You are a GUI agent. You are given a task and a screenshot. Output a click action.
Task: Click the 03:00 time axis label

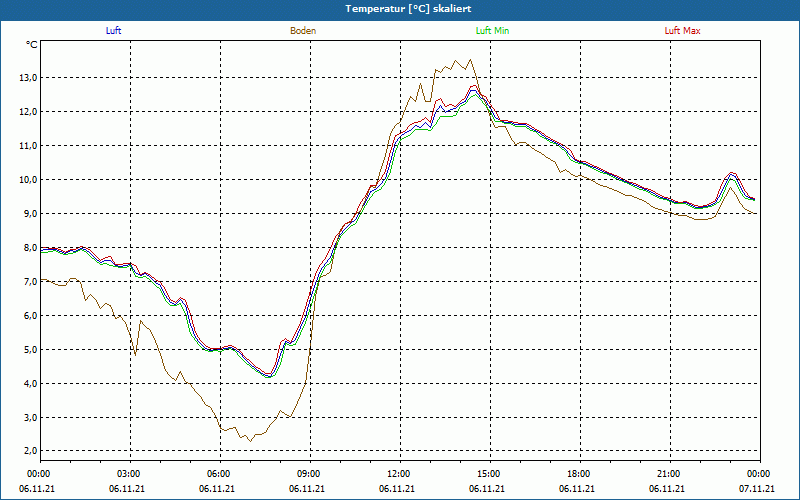pyautogui.click(x=131, y=474)
